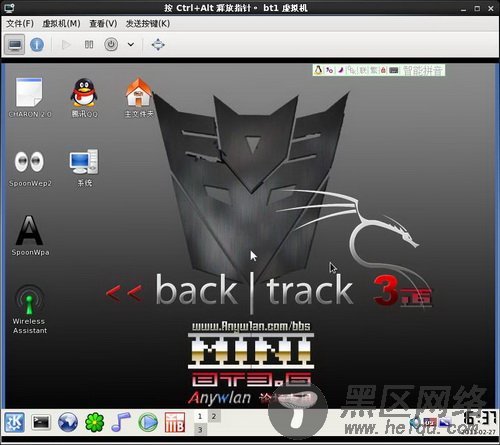The height and width of the screenshot is (445, 500).
Task: Toggle the input bar lock icon
Action: 383,70
